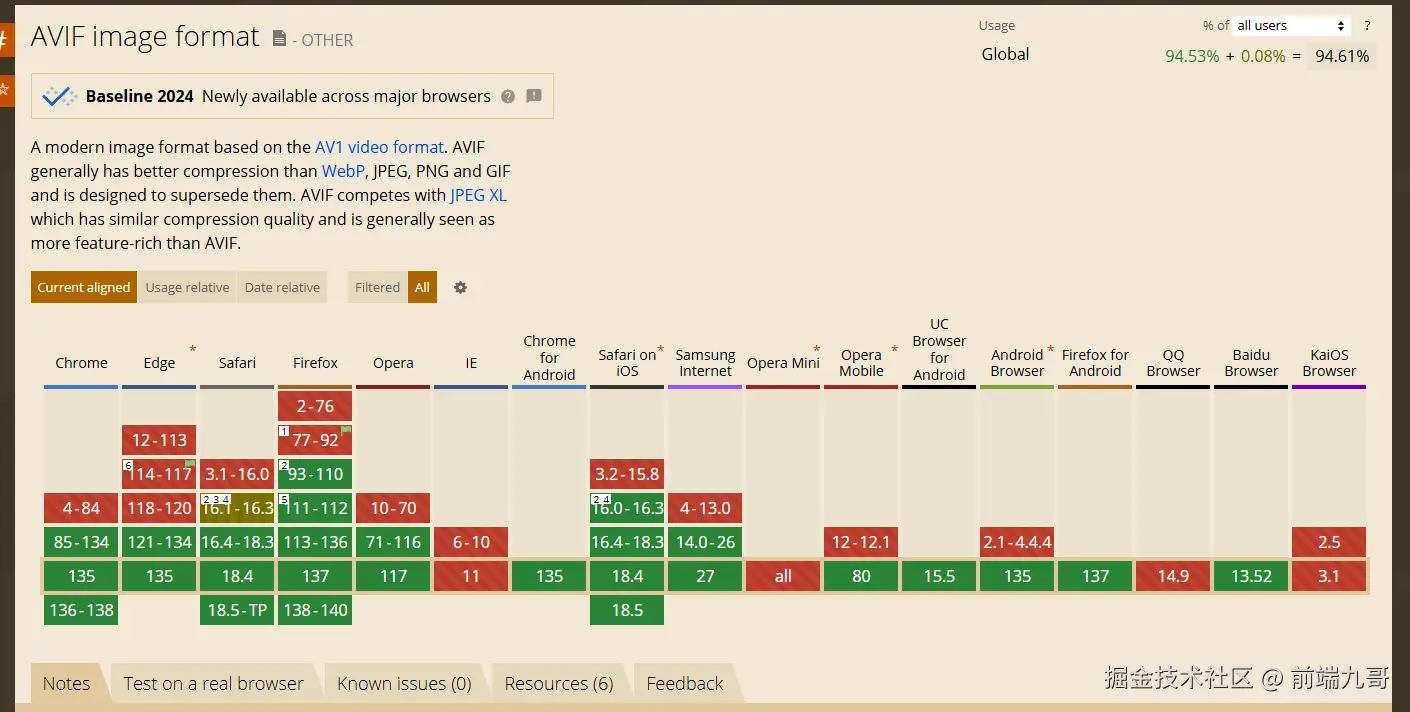Switch to Date relative view

click(282, 287)
